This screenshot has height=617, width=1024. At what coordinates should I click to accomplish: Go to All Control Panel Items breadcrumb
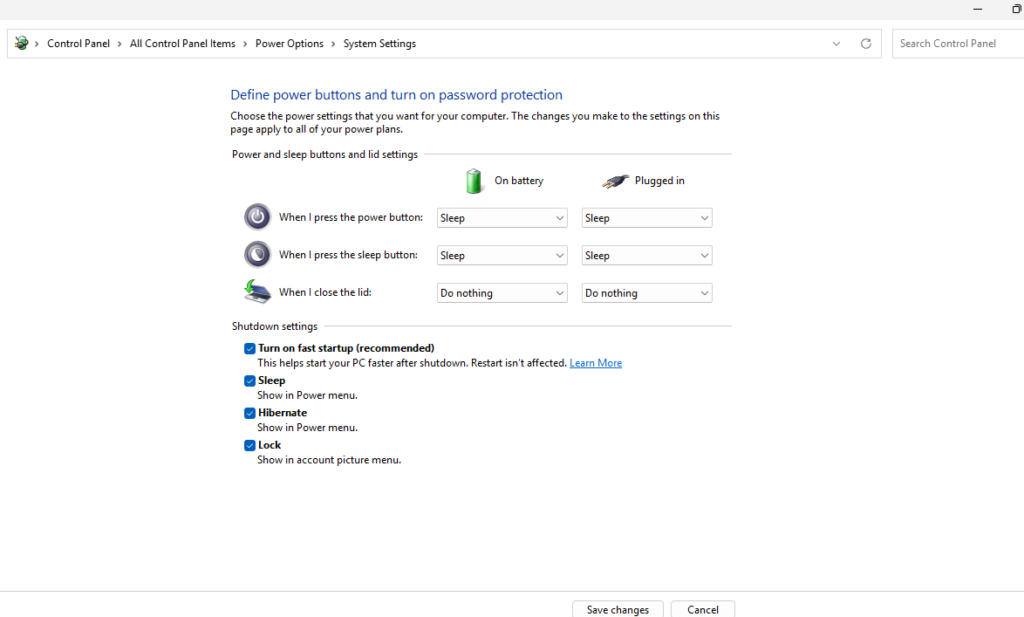click(182, 44)
